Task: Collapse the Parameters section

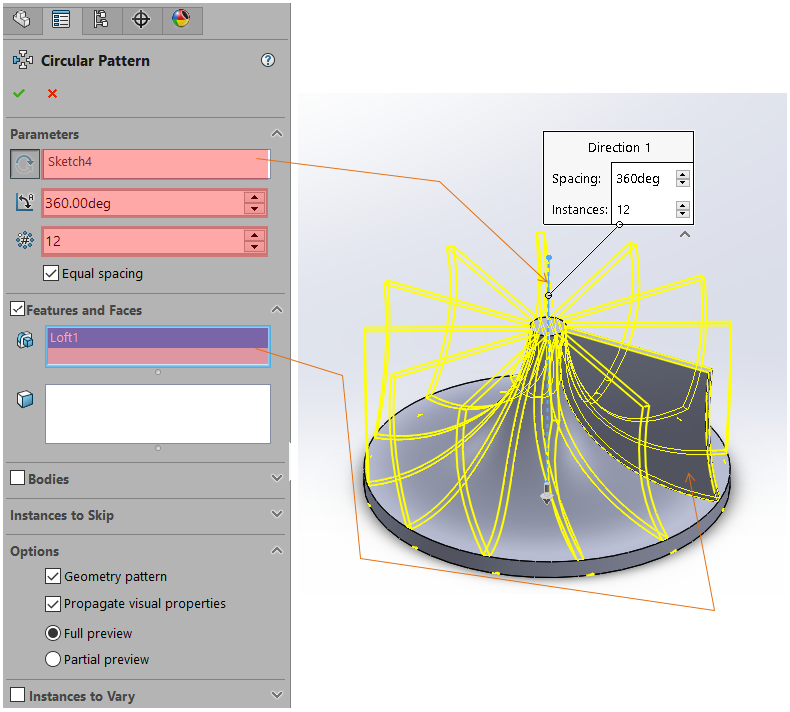Action: point(277,134)
